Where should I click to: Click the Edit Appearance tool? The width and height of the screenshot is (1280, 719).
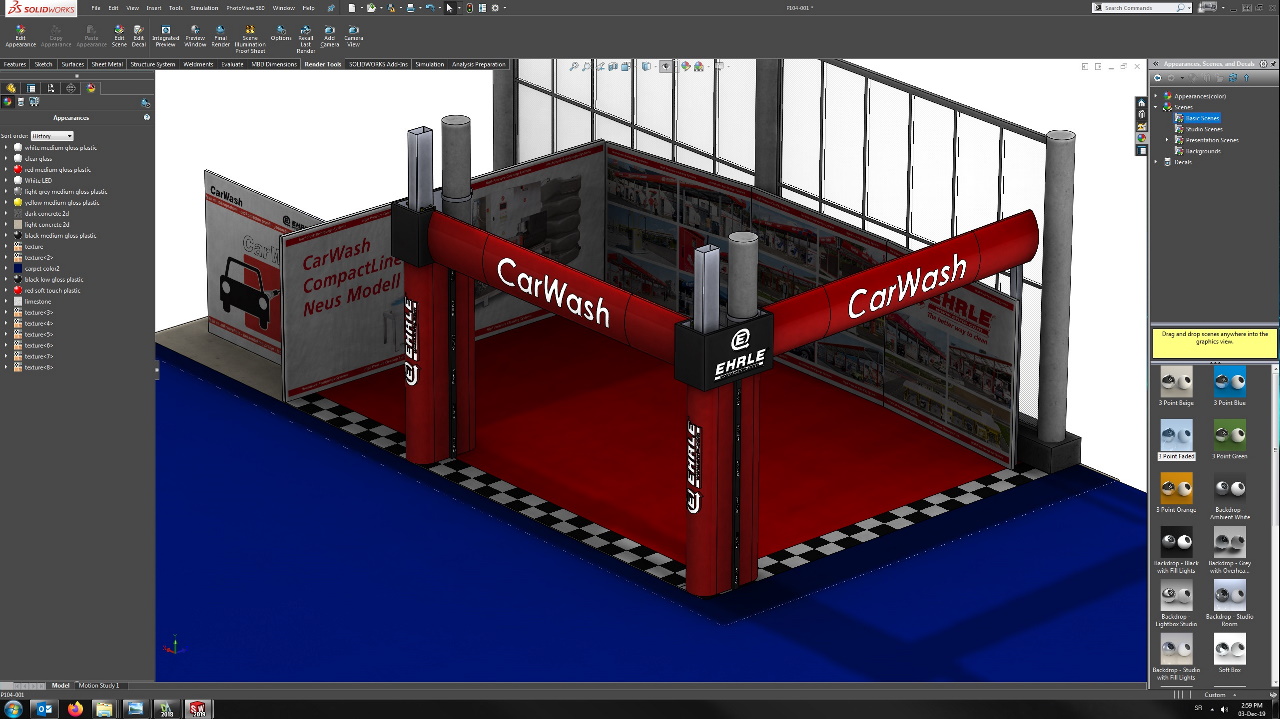click(20, 35)
